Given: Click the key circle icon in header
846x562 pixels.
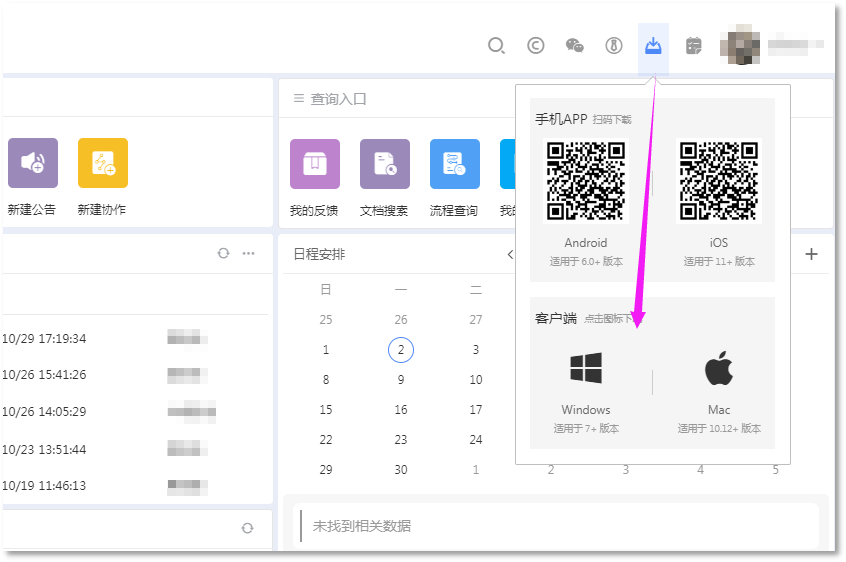Looking at the screenshot, I should click(613, 46).
